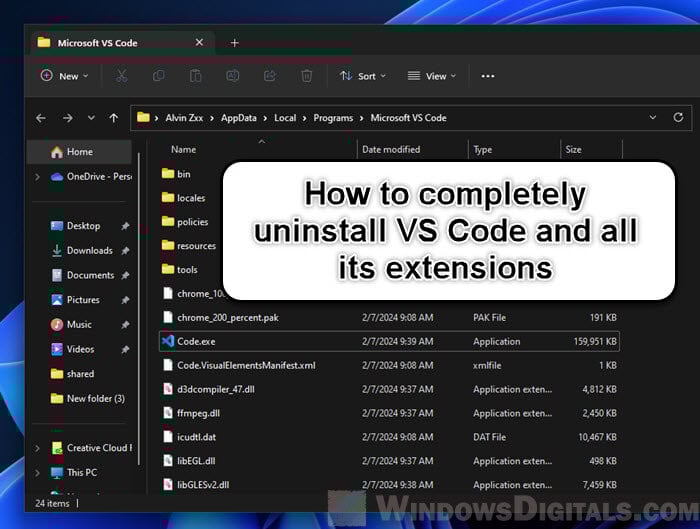Select libGLESv2.dll file

[x=389, y=485]
